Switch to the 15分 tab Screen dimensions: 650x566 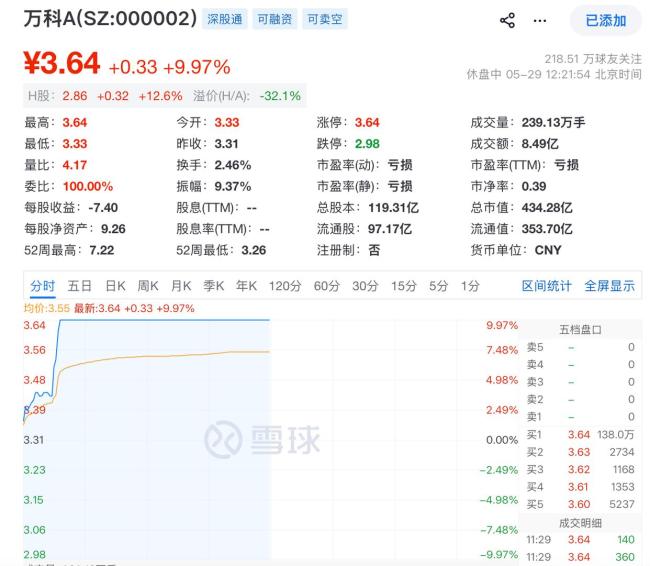(x=404, y=286)
